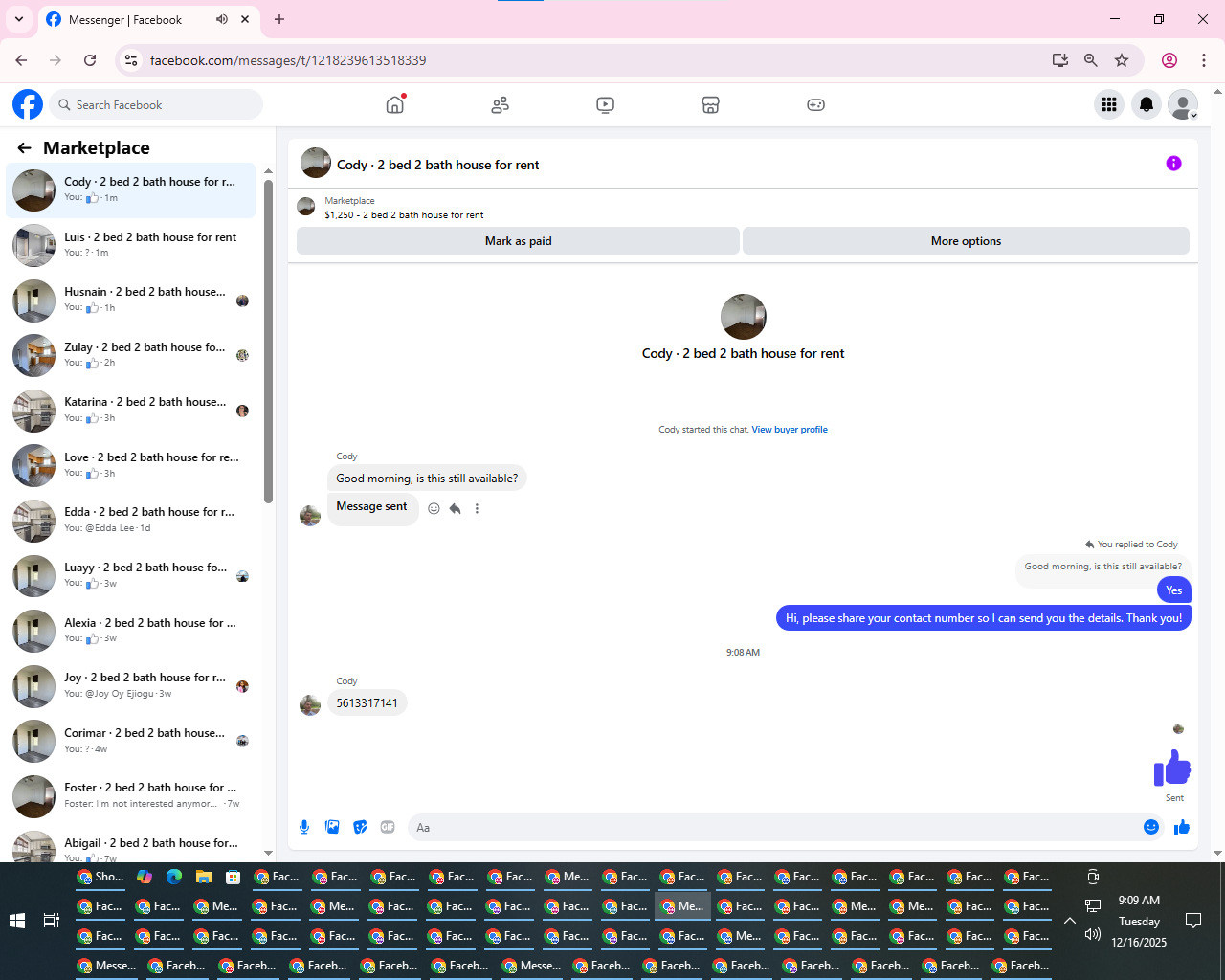Open the emoji picker in message box
Image resolution: width=1225 pixels, height=980 pixels.
tap(1151, 827)
